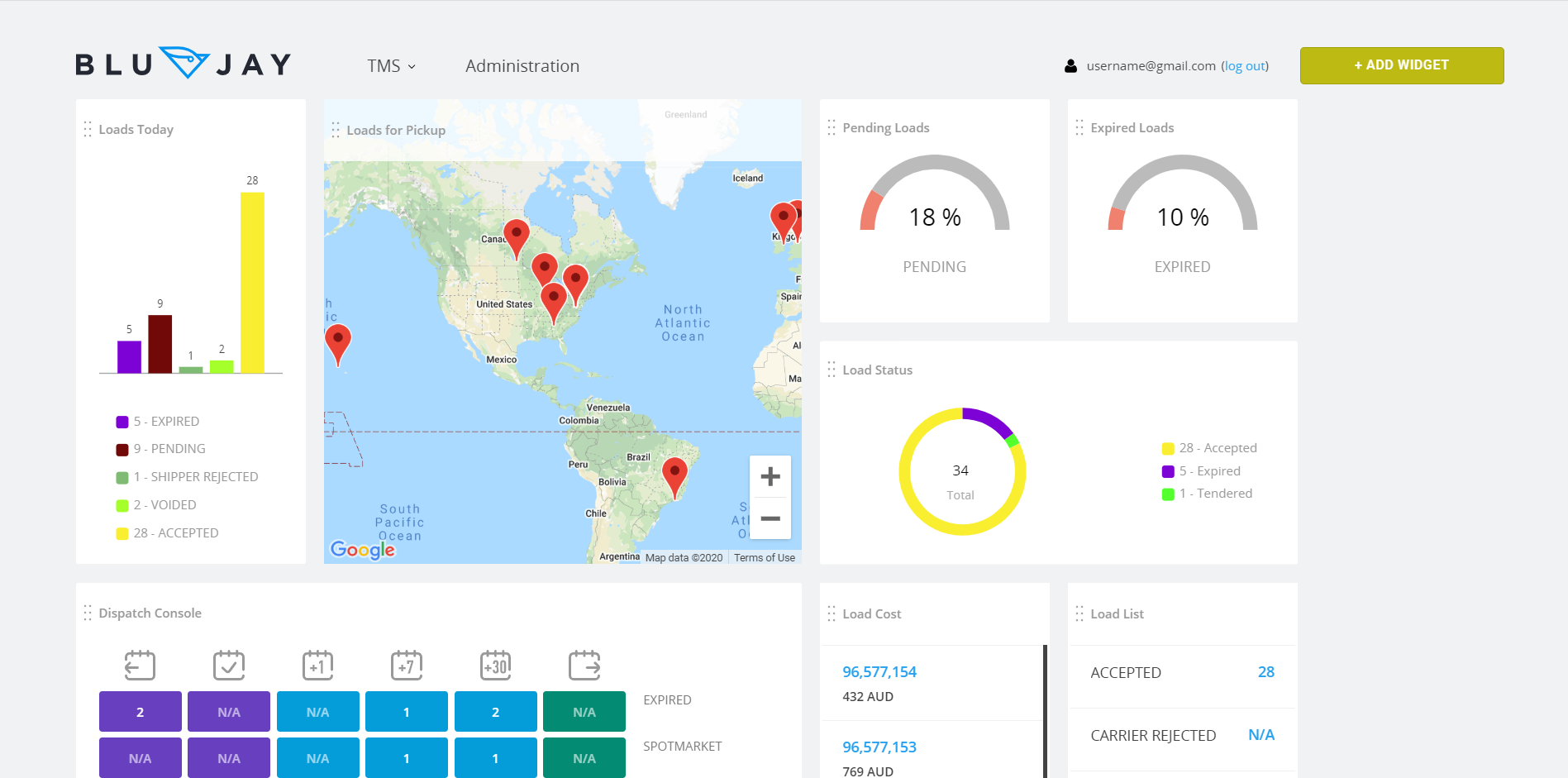Click the past-due calendar icon in Dispatch Console
This screenshot has width=1568, height=778.
pos(140,665)
